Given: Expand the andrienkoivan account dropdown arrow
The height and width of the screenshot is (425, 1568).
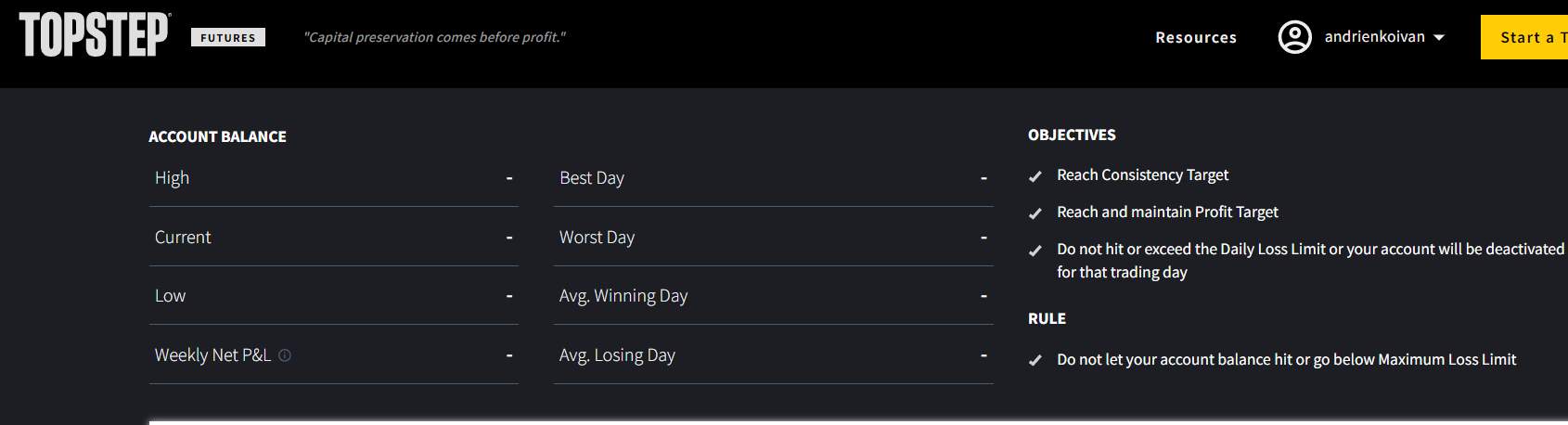Looking at the screenshot, I should click(x=1439, y=38).
